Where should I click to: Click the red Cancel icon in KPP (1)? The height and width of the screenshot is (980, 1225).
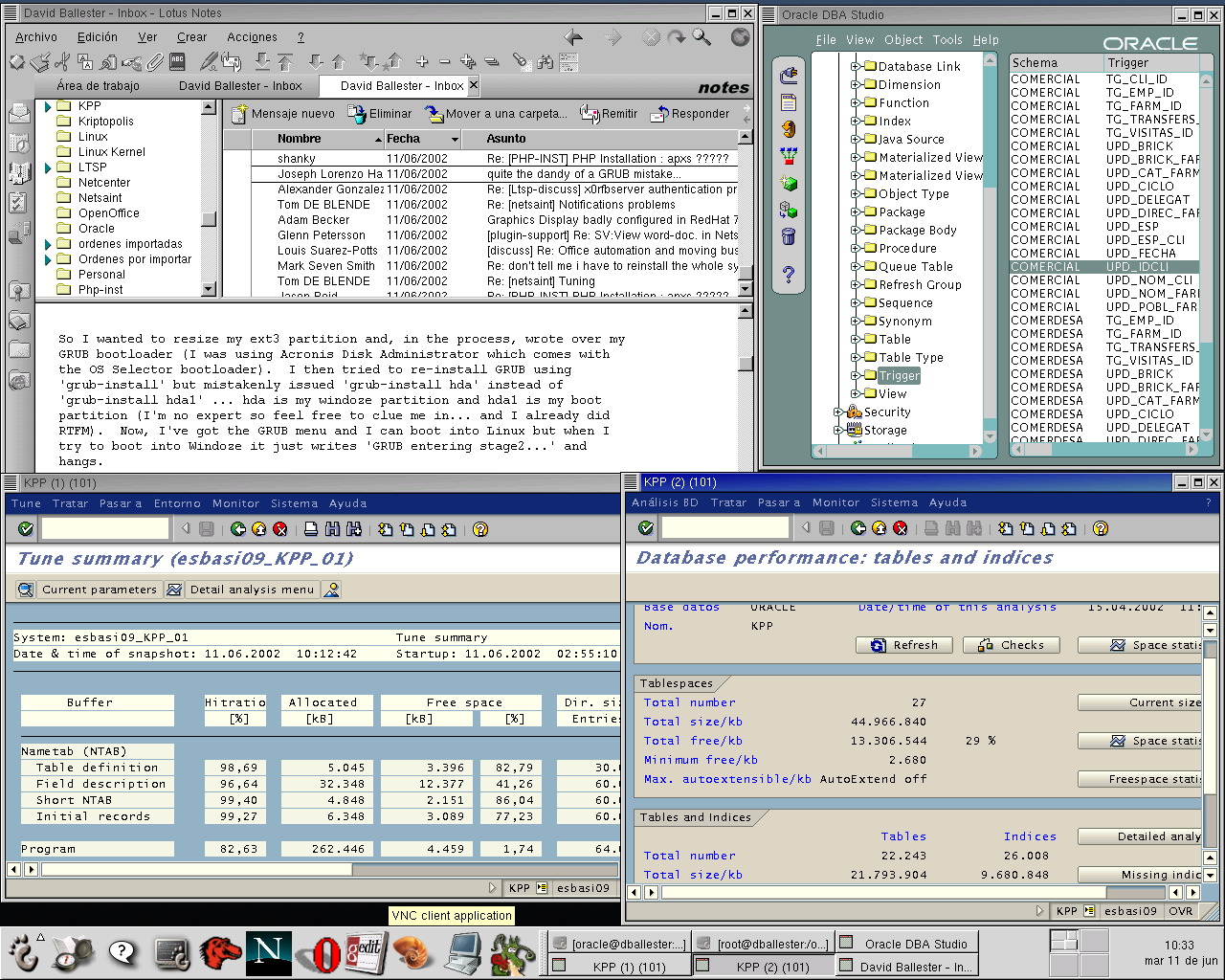click(280, 528)
